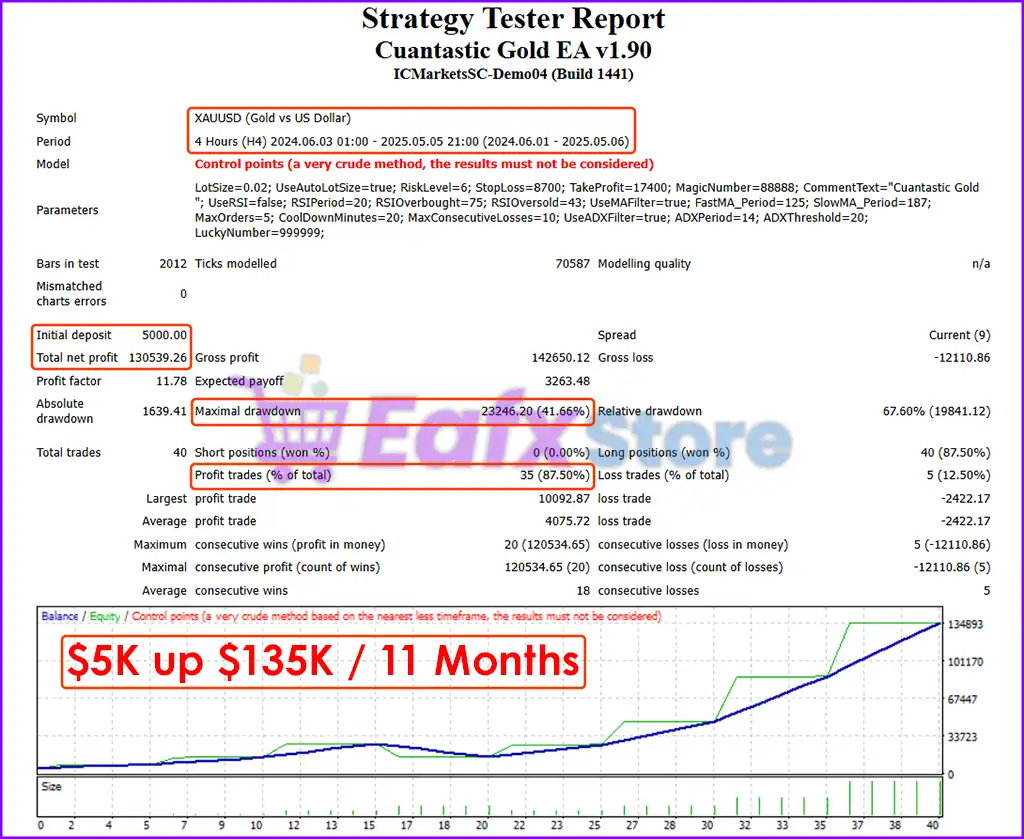Click the 'Profit factor' value 11.78
This screenshot has width=1024, height=839.
172,381
